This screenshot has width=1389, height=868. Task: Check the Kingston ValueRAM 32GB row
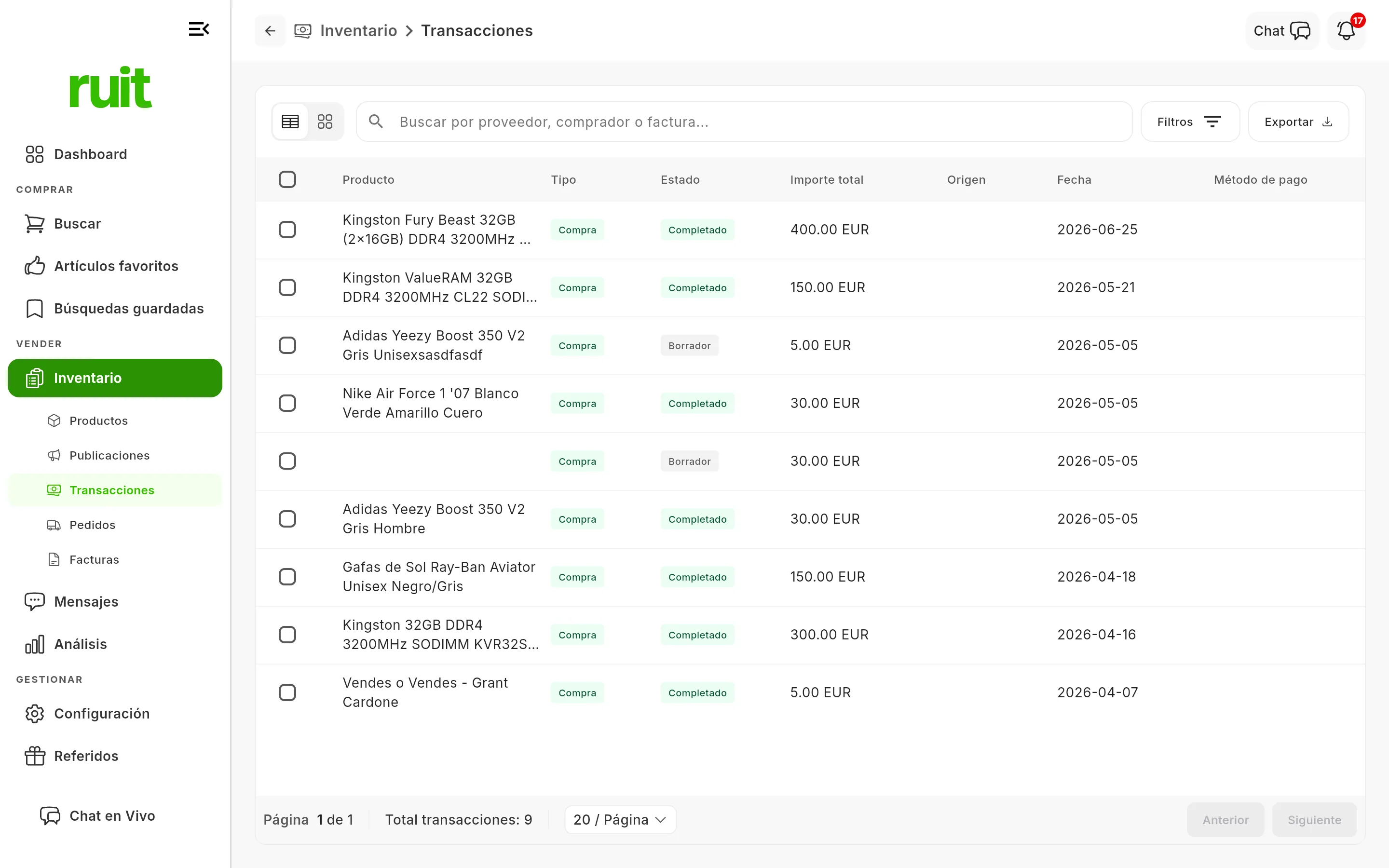[287, 287]
